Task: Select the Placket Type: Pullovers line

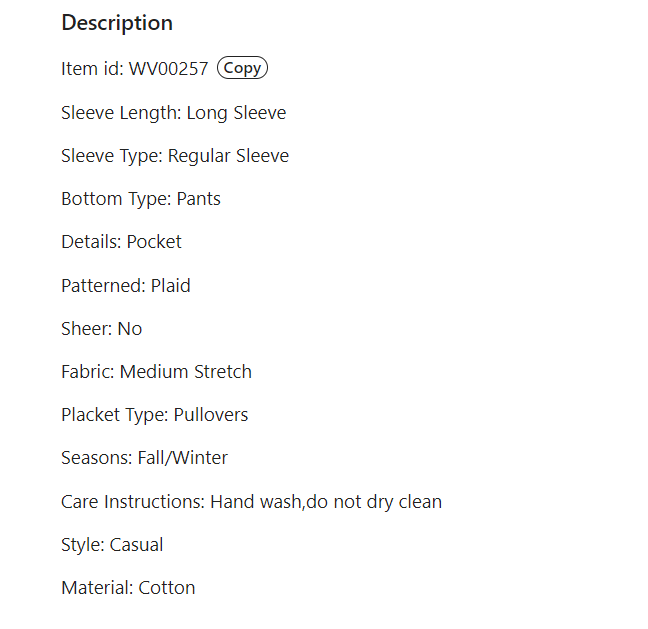Action: click(155, 415)
